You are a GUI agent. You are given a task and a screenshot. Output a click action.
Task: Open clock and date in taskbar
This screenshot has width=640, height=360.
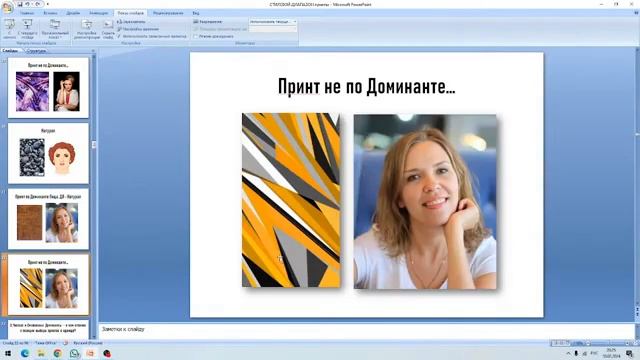click(611, 353)
